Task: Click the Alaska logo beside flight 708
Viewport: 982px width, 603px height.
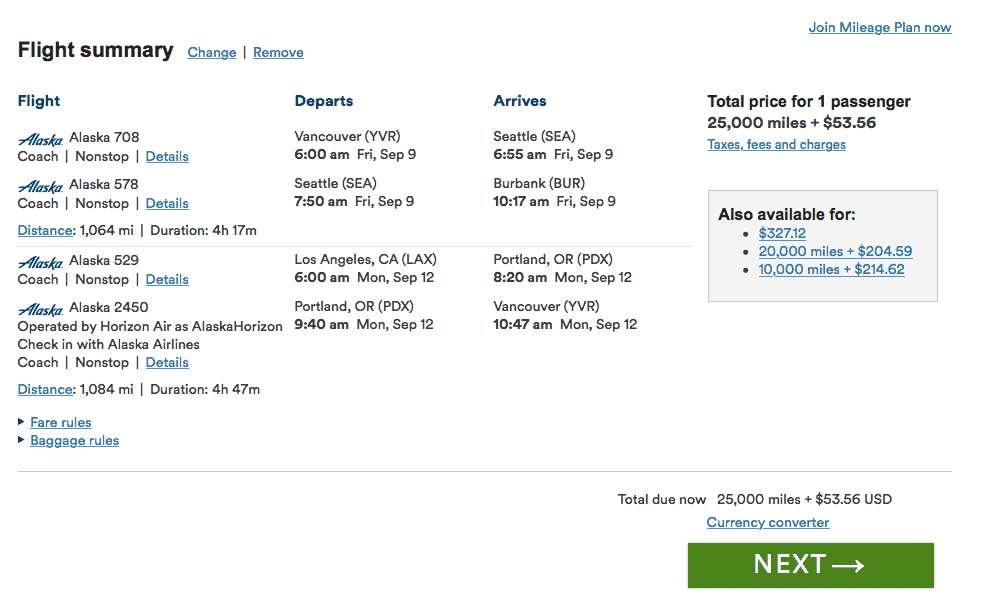Action: [x=40, y=139]
